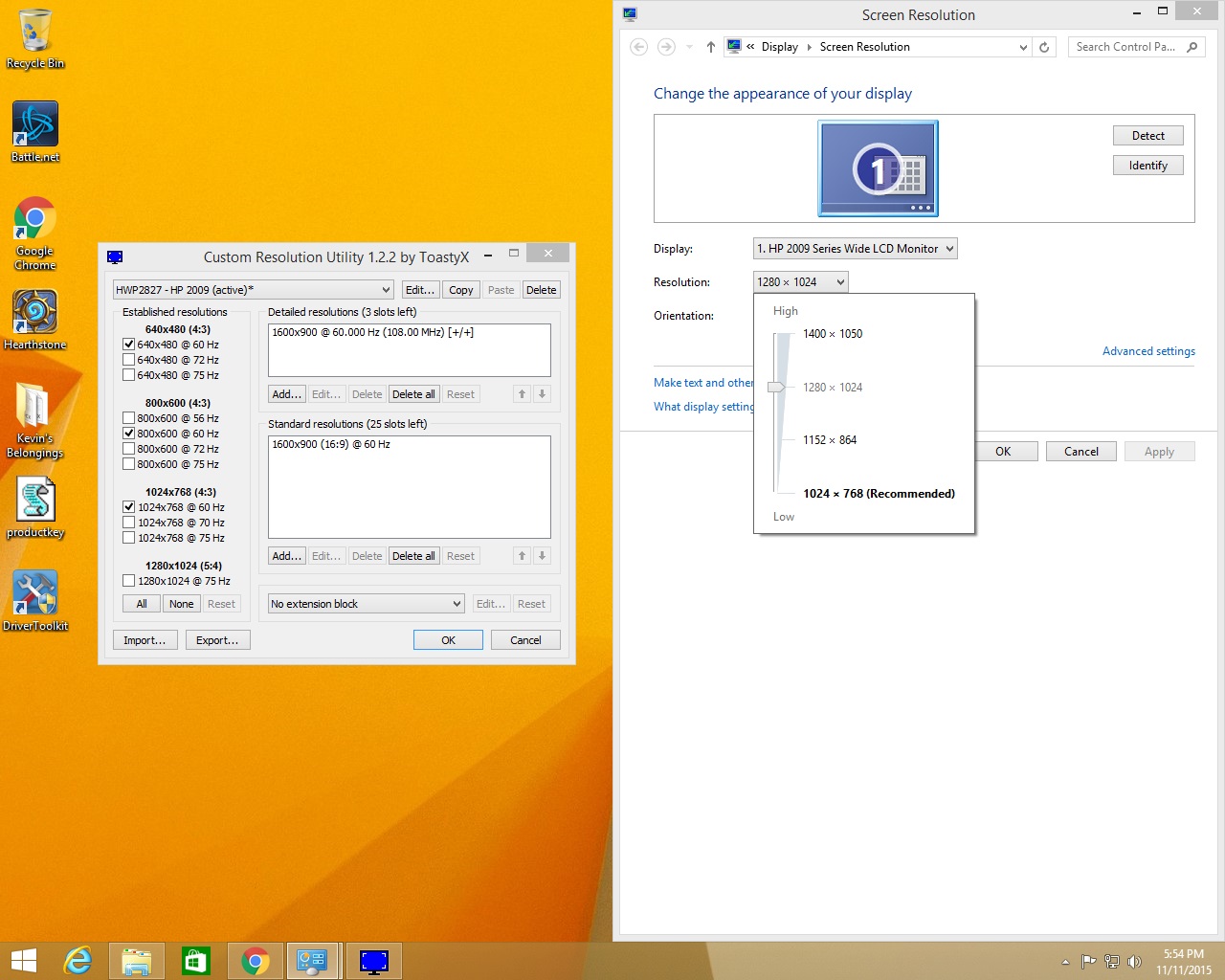Click the Start button in taskbar
The width and height of the screenshot is (1225, 980).
pyautogui.click(x=24, y=961)
